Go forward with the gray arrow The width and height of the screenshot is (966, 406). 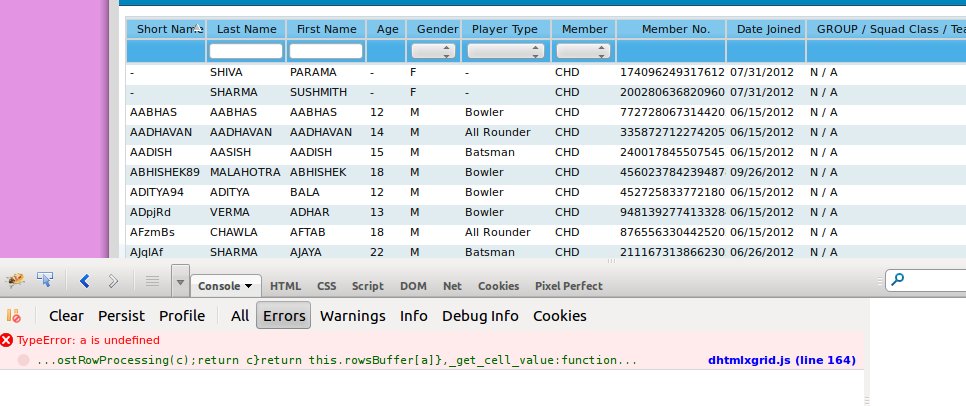113,281
